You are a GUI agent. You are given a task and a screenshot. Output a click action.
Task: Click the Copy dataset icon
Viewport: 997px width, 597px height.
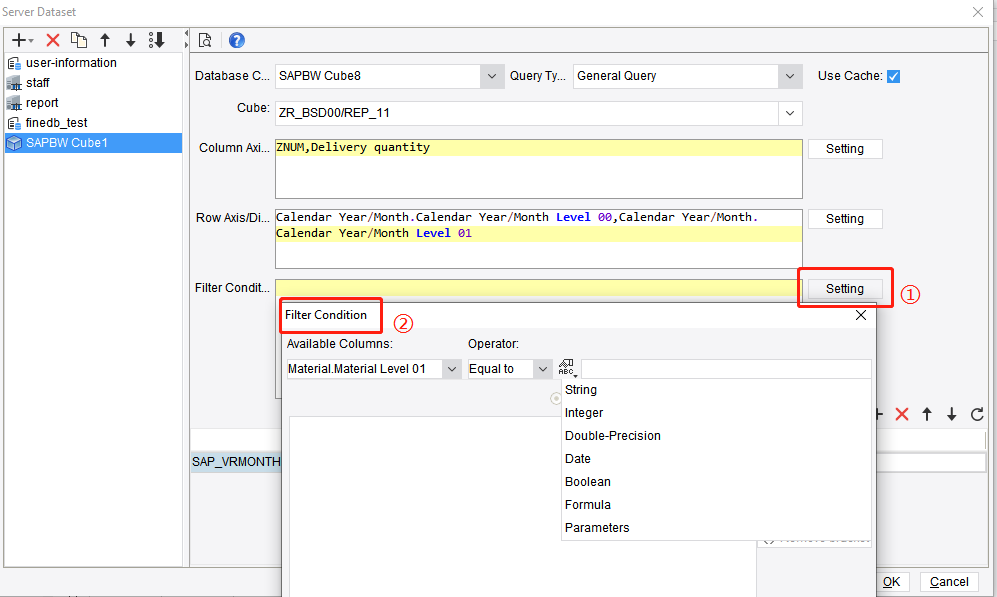click(79, 41)
